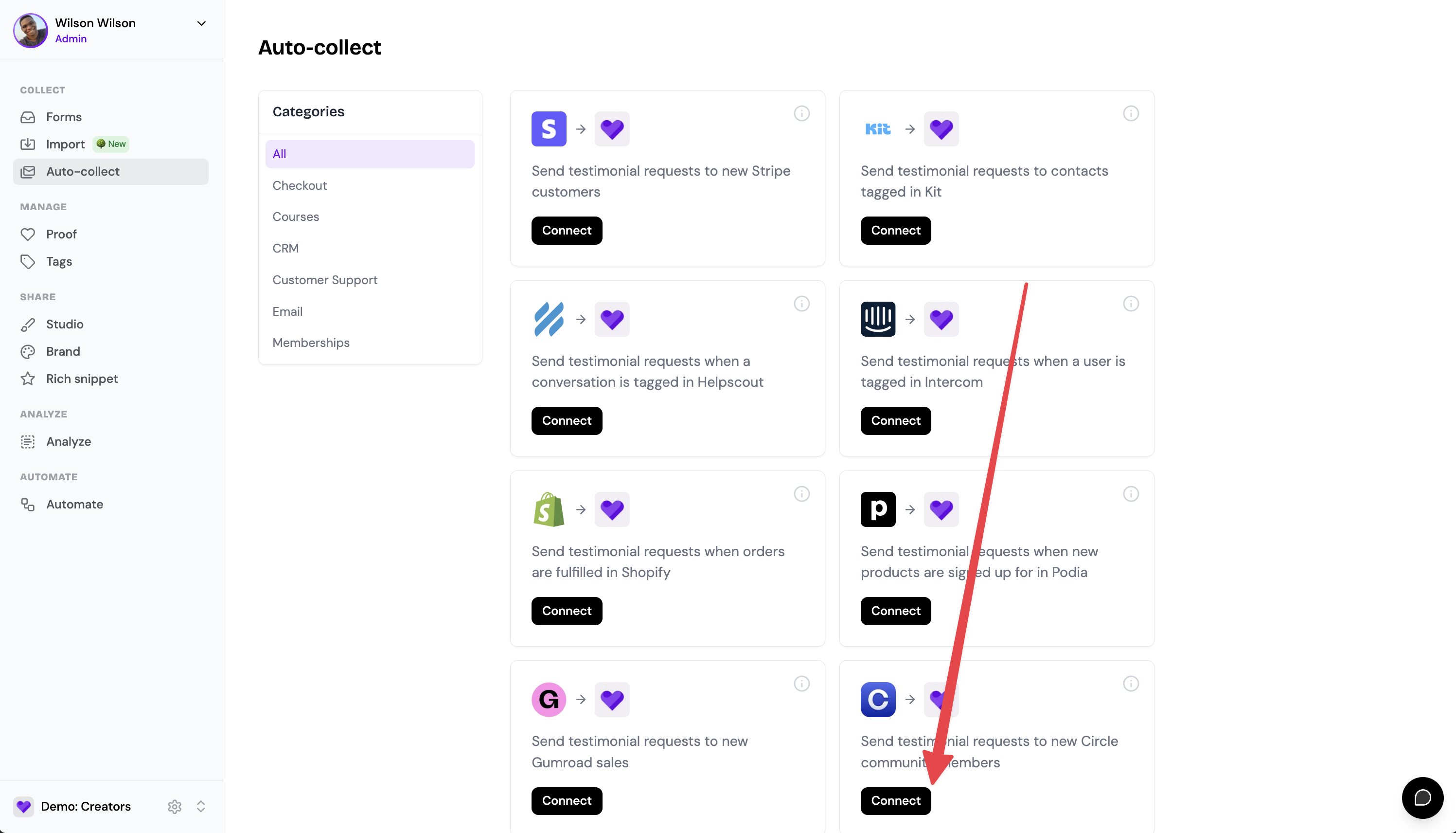Expand the Wilson Wilson account dropdown

[x=201, y=23]
